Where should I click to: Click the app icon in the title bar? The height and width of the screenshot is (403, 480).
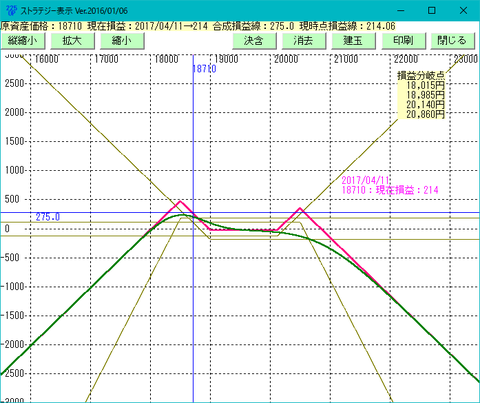pos(11,11)
